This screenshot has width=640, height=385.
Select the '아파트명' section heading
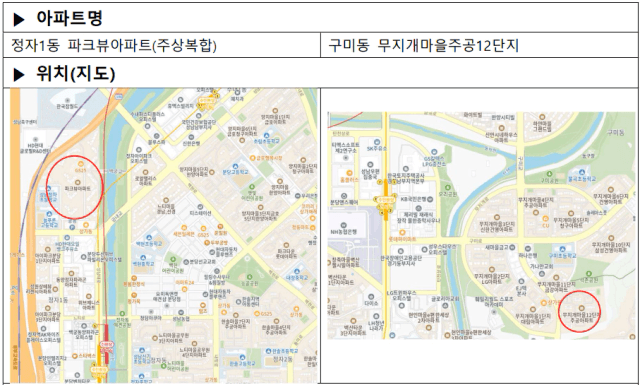tap(69, 18)
